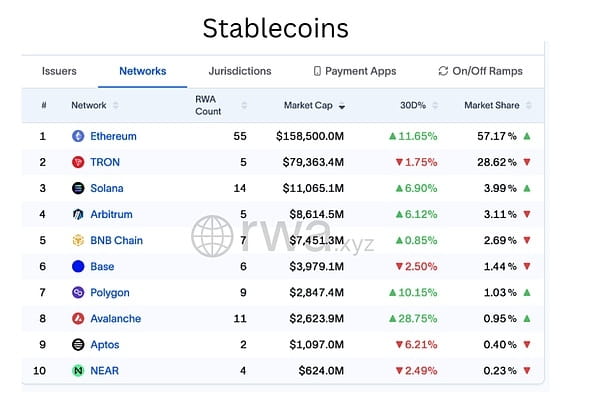Click the red down arrow next to 0.40%
This screenshot has height=407, width=600.
point(527,345)
